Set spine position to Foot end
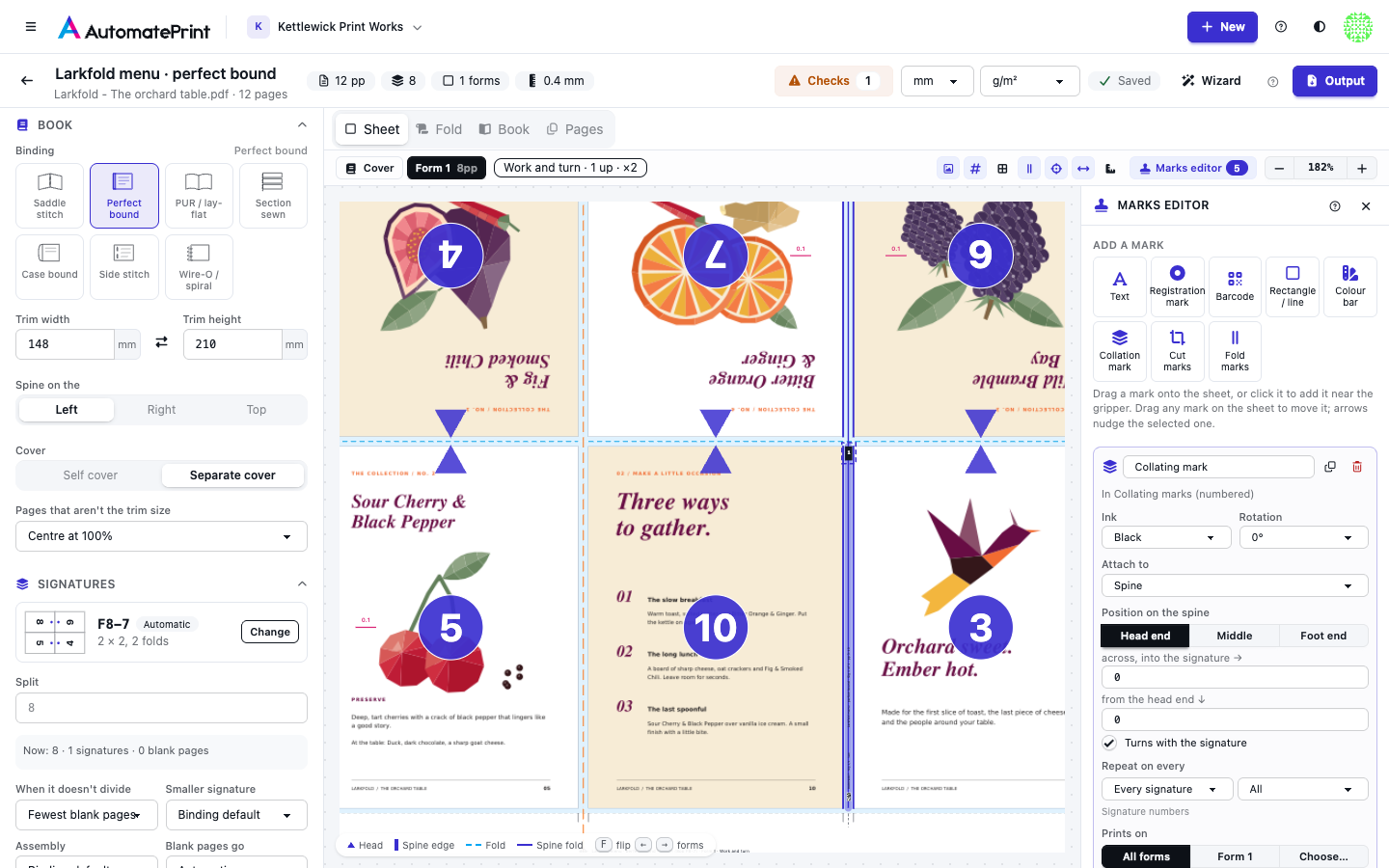This screenshot has height=868, width=1389. click(1323, 636)
